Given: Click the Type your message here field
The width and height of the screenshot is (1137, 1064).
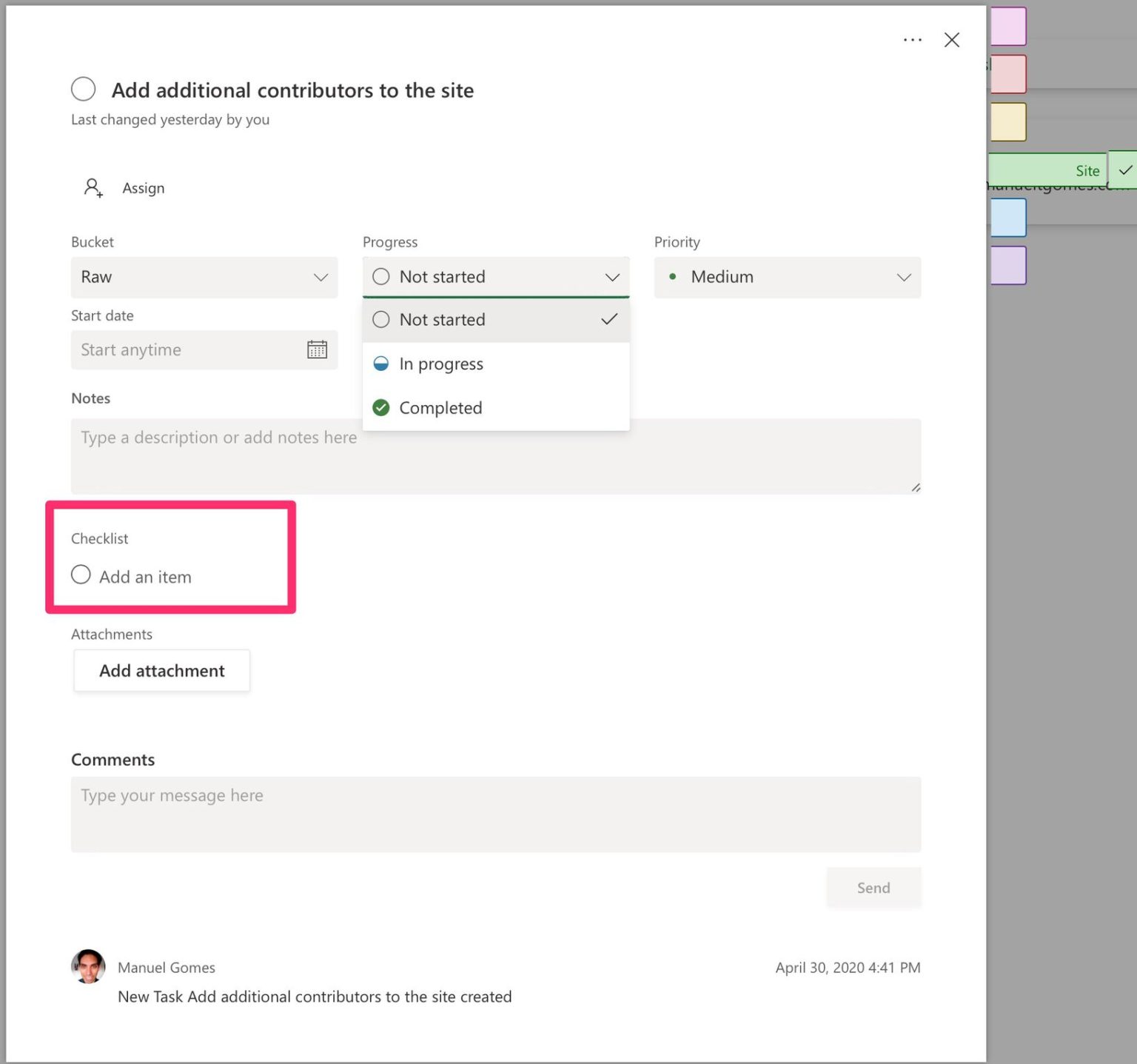Looking at the screenshot, I should [x=496, y=813].
